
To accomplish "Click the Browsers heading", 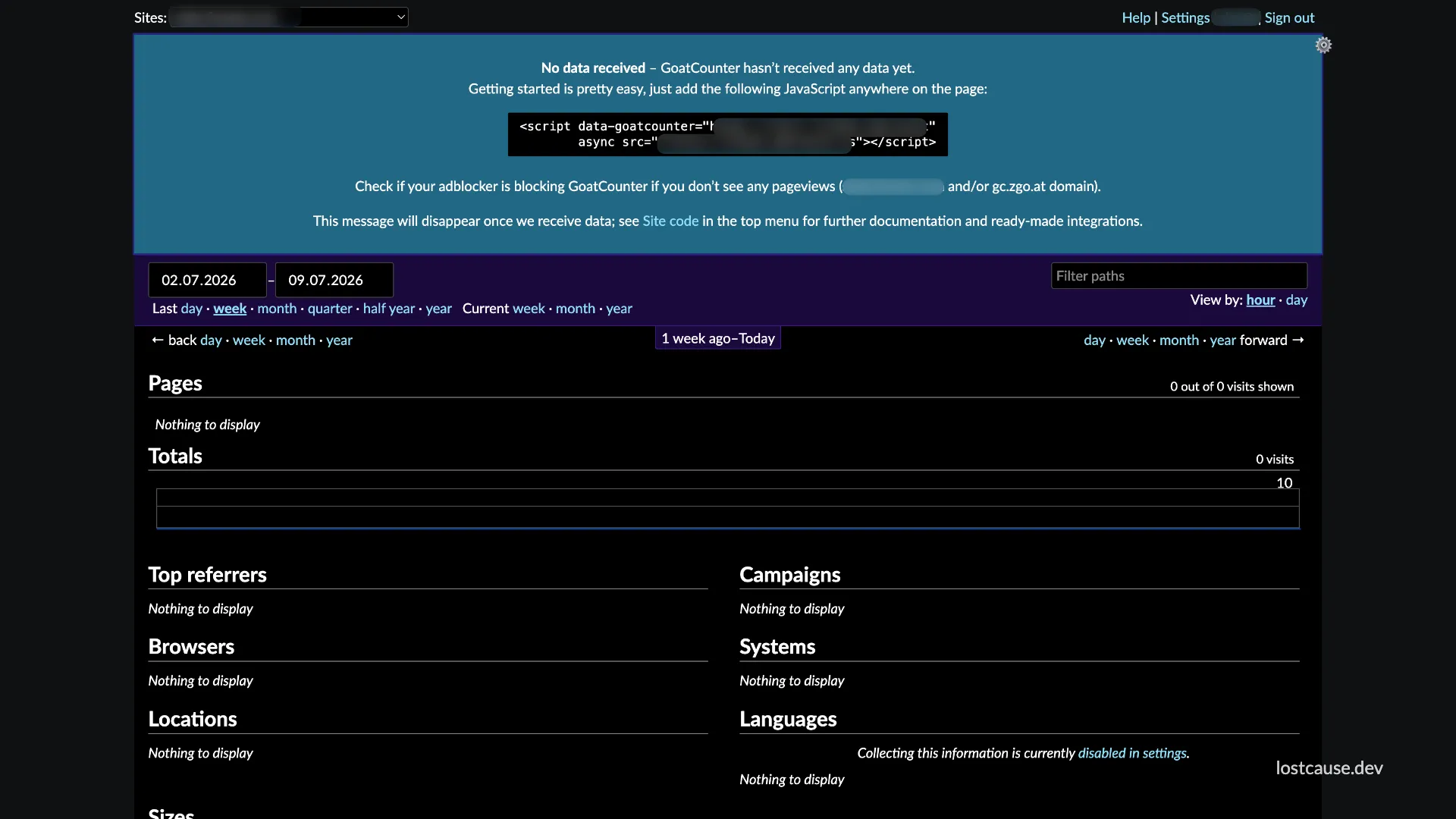I will coord(191,647).
